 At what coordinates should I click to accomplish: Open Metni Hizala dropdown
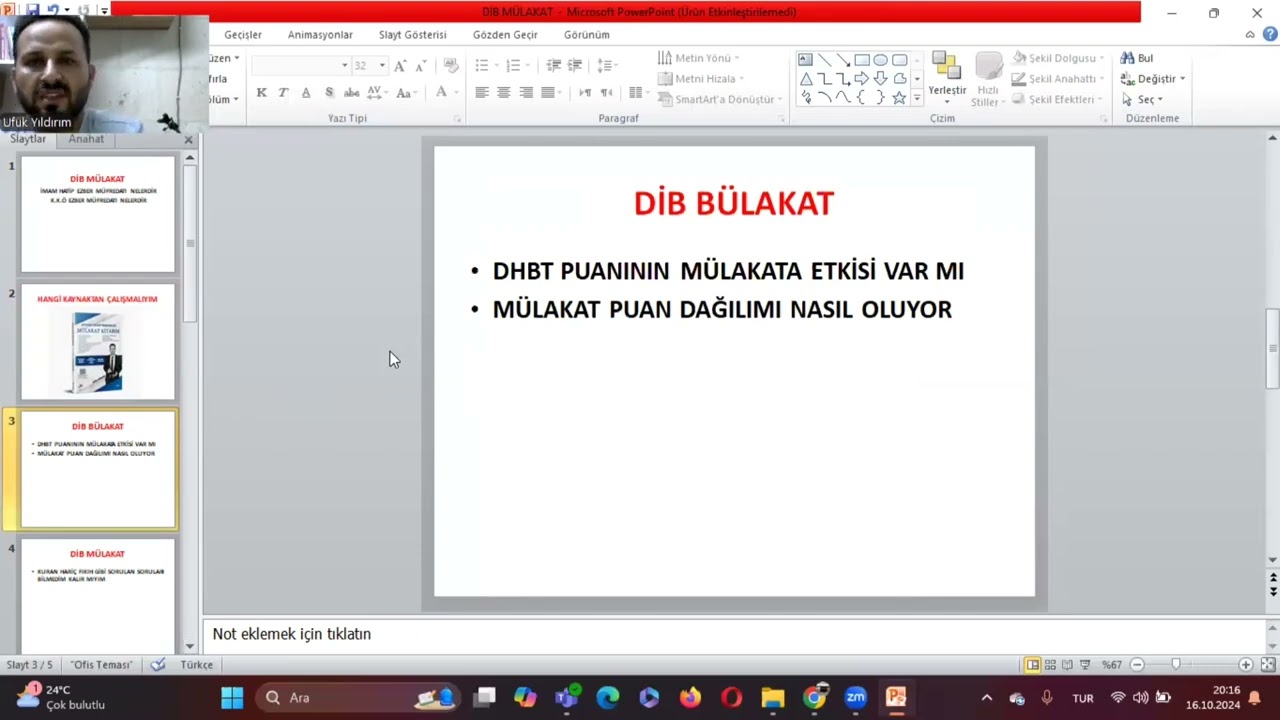700,79
